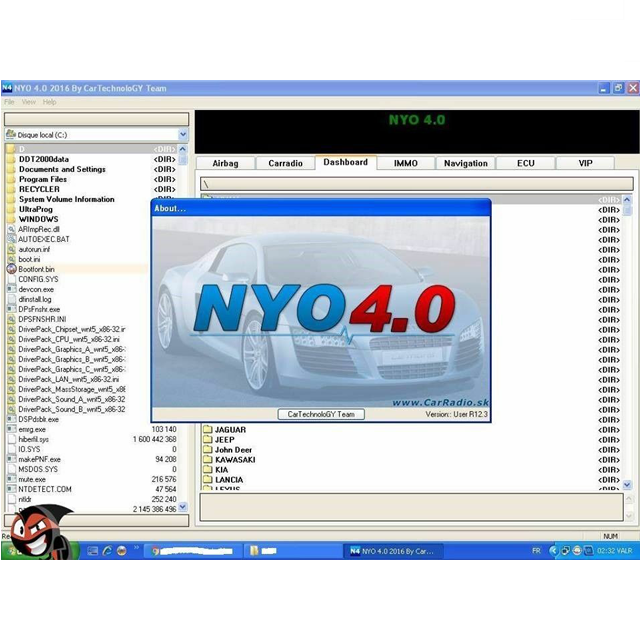
Task: Open the DDT2000data folder
Action: [44, 159]
